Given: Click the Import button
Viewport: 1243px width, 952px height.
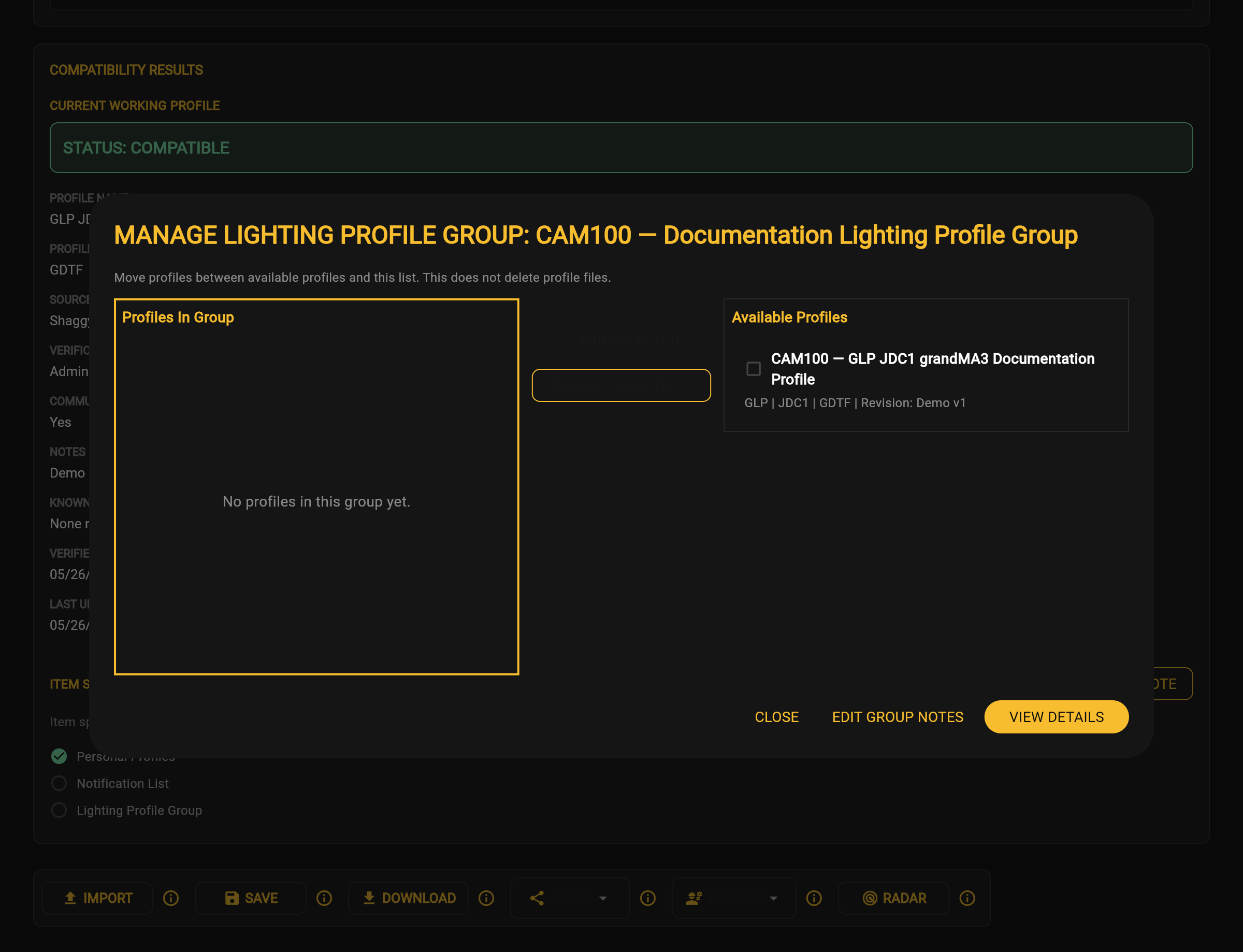Looking at the screenshot, I should tap(97, 898).
